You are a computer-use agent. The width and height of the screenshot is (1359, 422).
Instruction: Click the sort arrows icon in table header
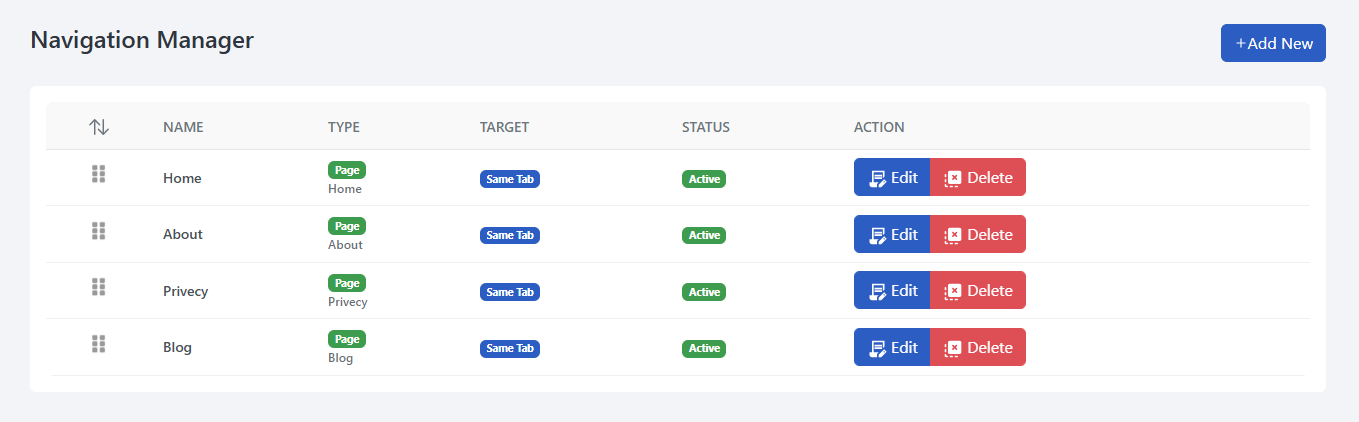click(x=98, y=127)
